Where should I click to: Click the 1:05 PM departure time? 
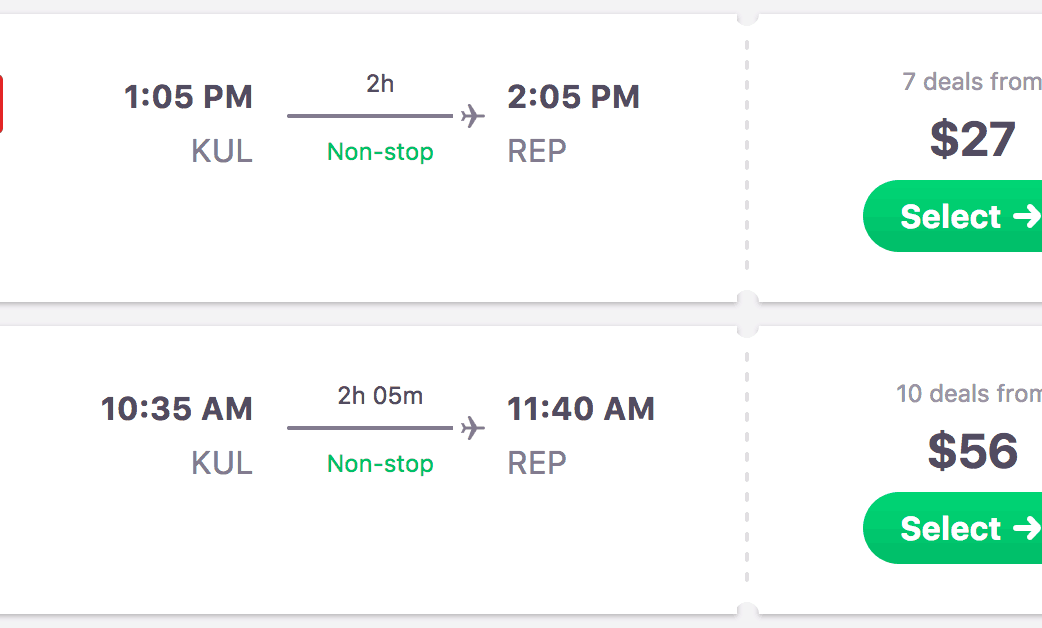coord(188,97)
